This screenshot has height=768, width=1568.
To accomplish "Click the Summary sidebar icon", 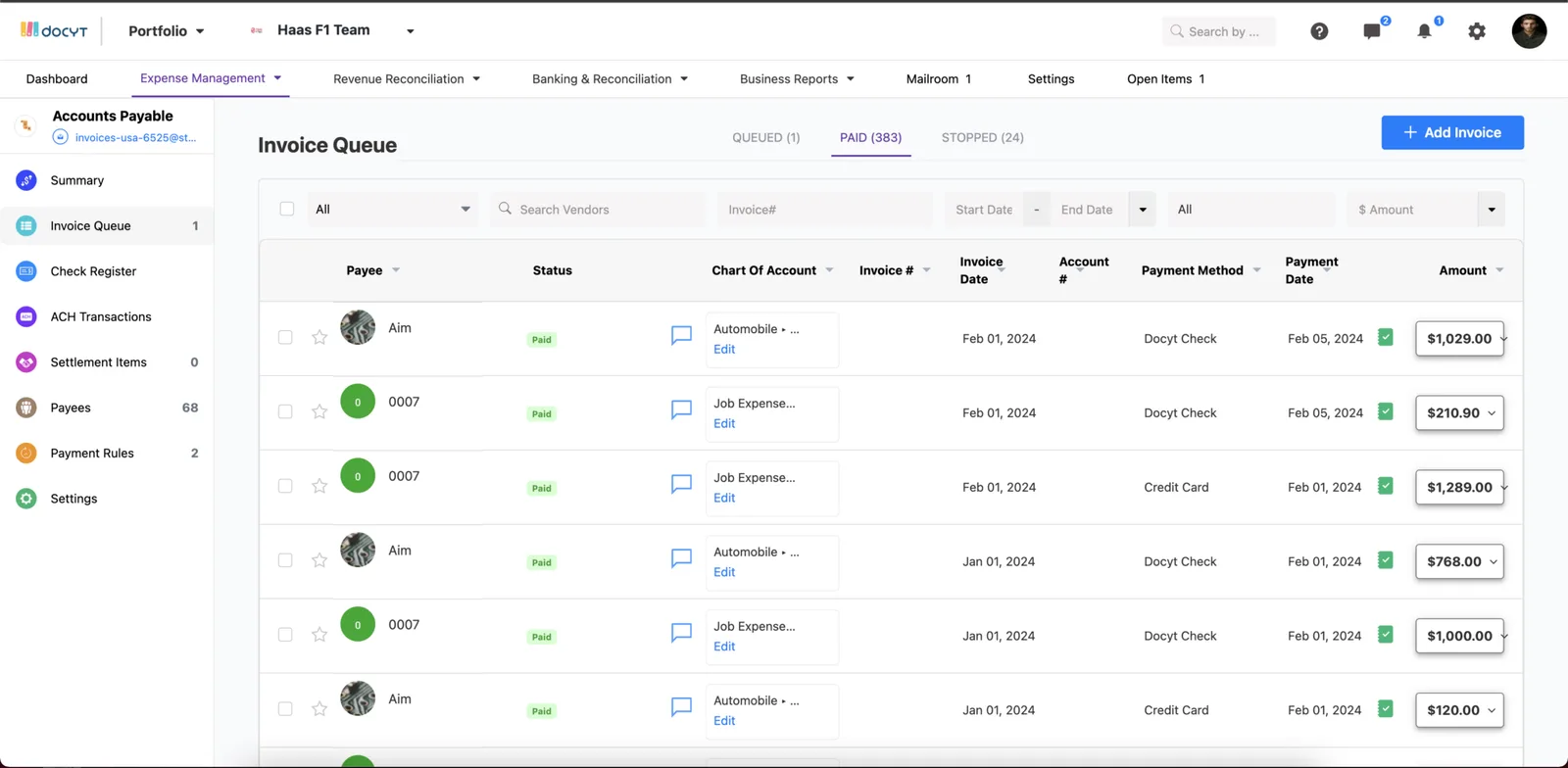I will tap(26, 180).
